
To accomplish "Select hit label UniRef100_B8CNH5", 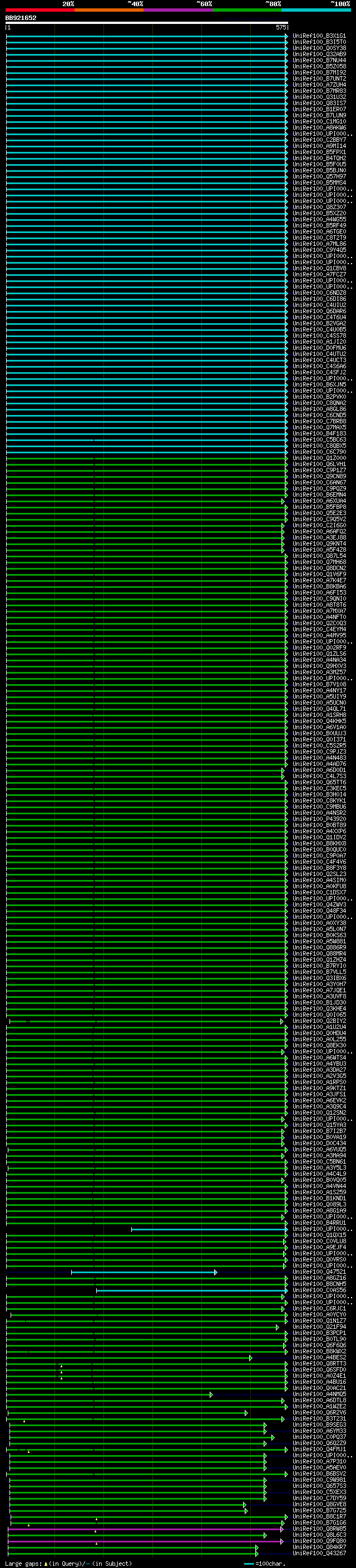I will (x=319, y=1284).
